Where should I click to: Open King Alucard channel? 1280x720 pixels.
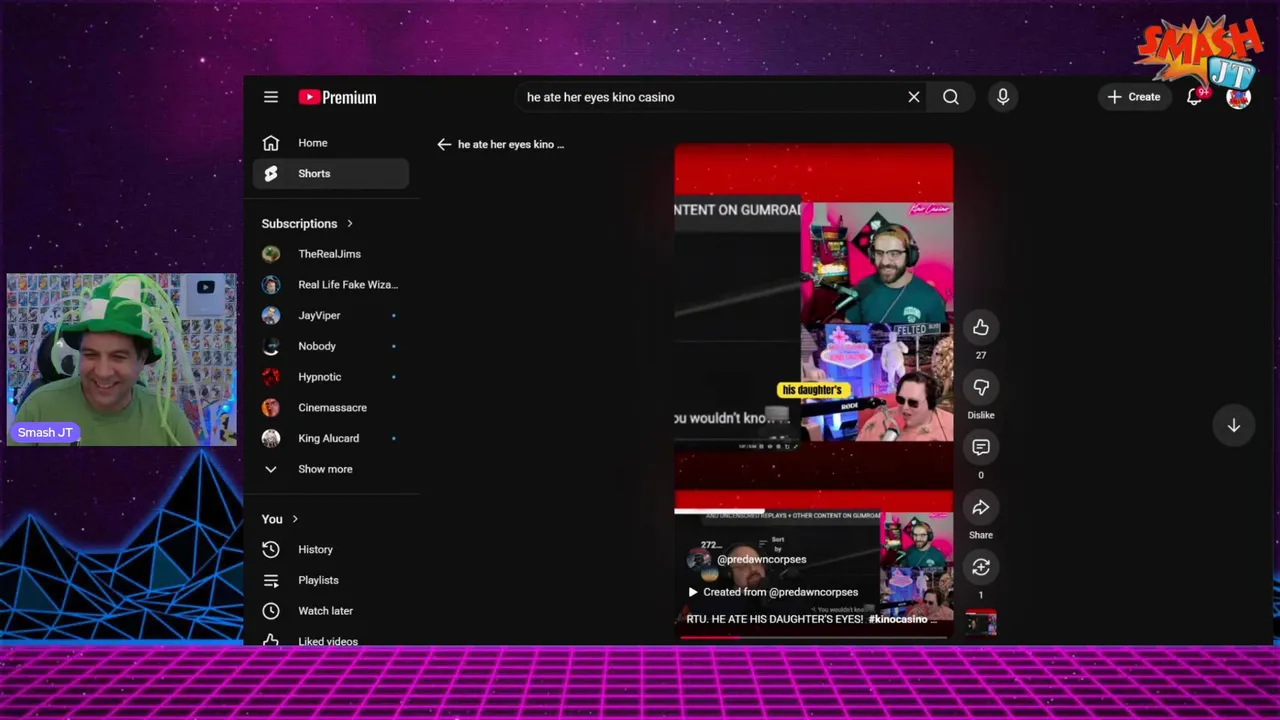pos(331,438)
